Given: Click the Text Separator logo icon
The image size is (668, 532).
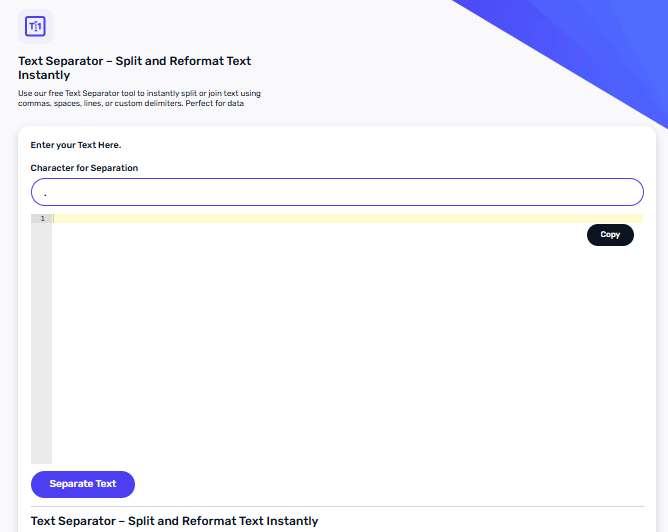Looking at the screenshot, I should point(35,26).
